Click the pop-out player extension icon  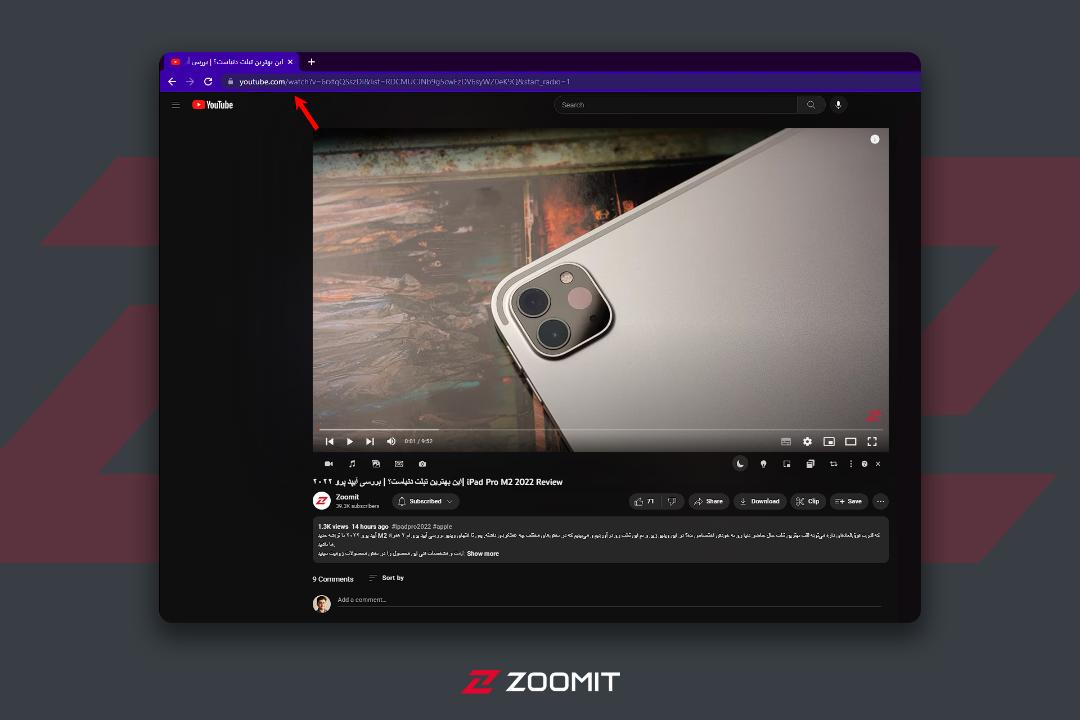click(787, 464)
